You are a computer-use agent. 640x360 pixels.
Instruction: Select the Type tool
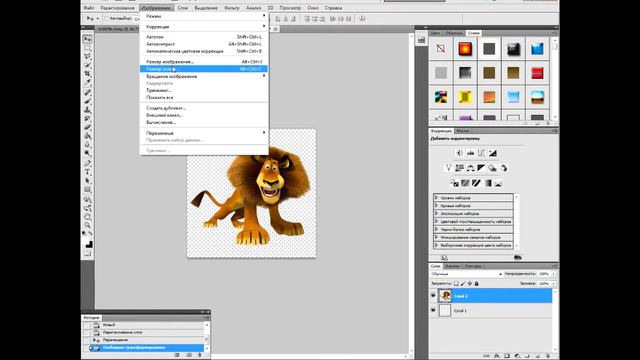(87, 172)
